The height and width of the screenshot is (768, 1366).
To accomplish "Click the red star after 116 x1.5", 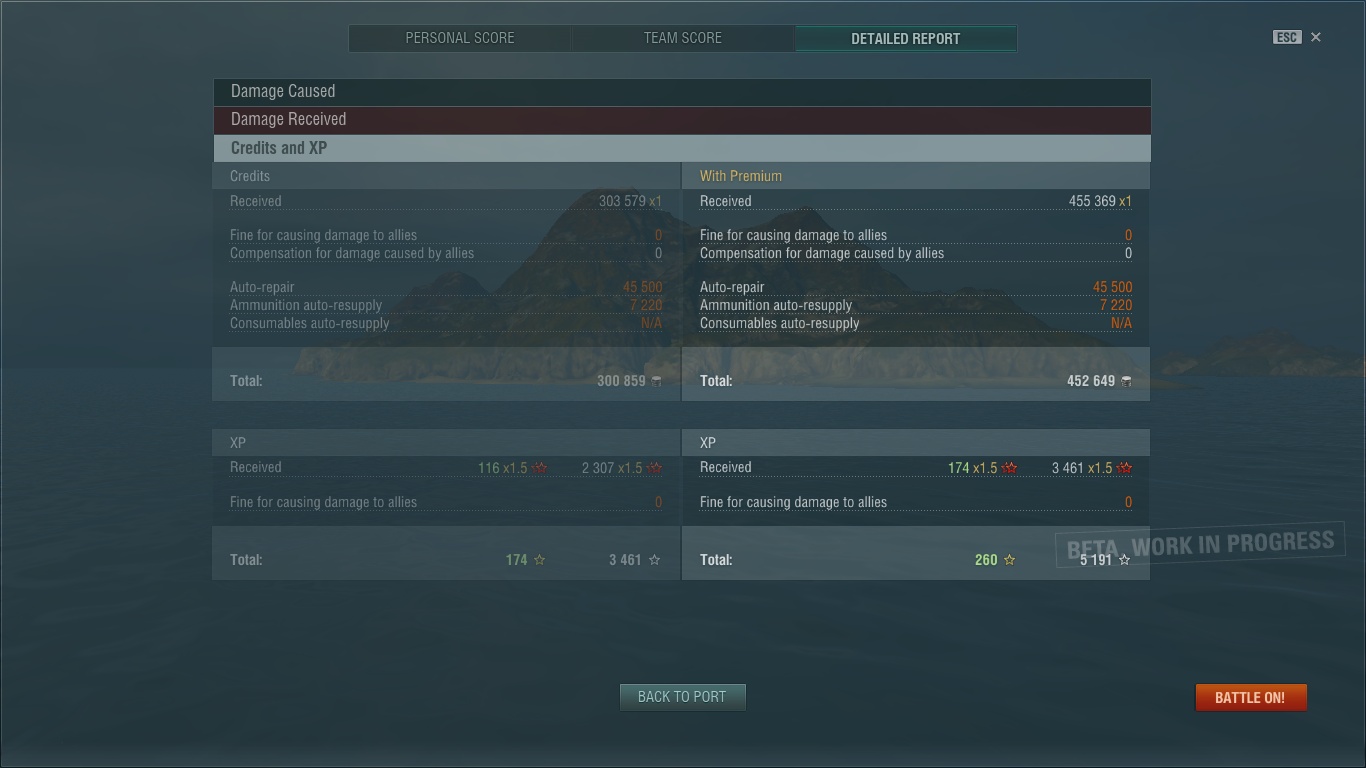I will [x=540, y=468].
